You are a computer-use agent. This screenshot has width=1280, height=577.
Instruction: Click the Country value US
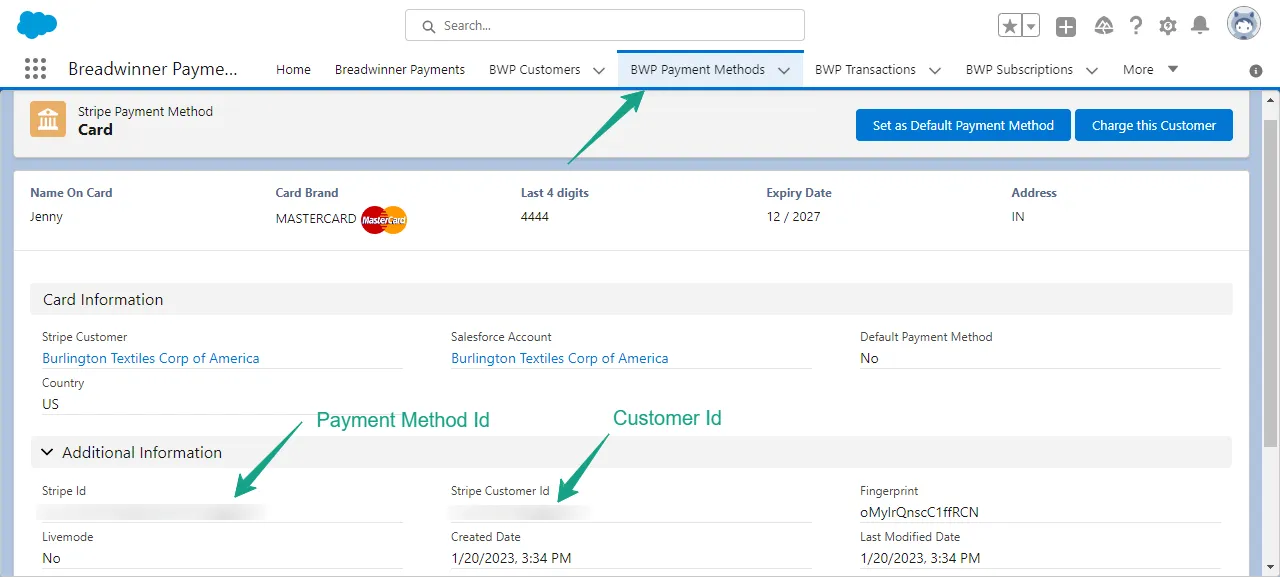point(51,404)
